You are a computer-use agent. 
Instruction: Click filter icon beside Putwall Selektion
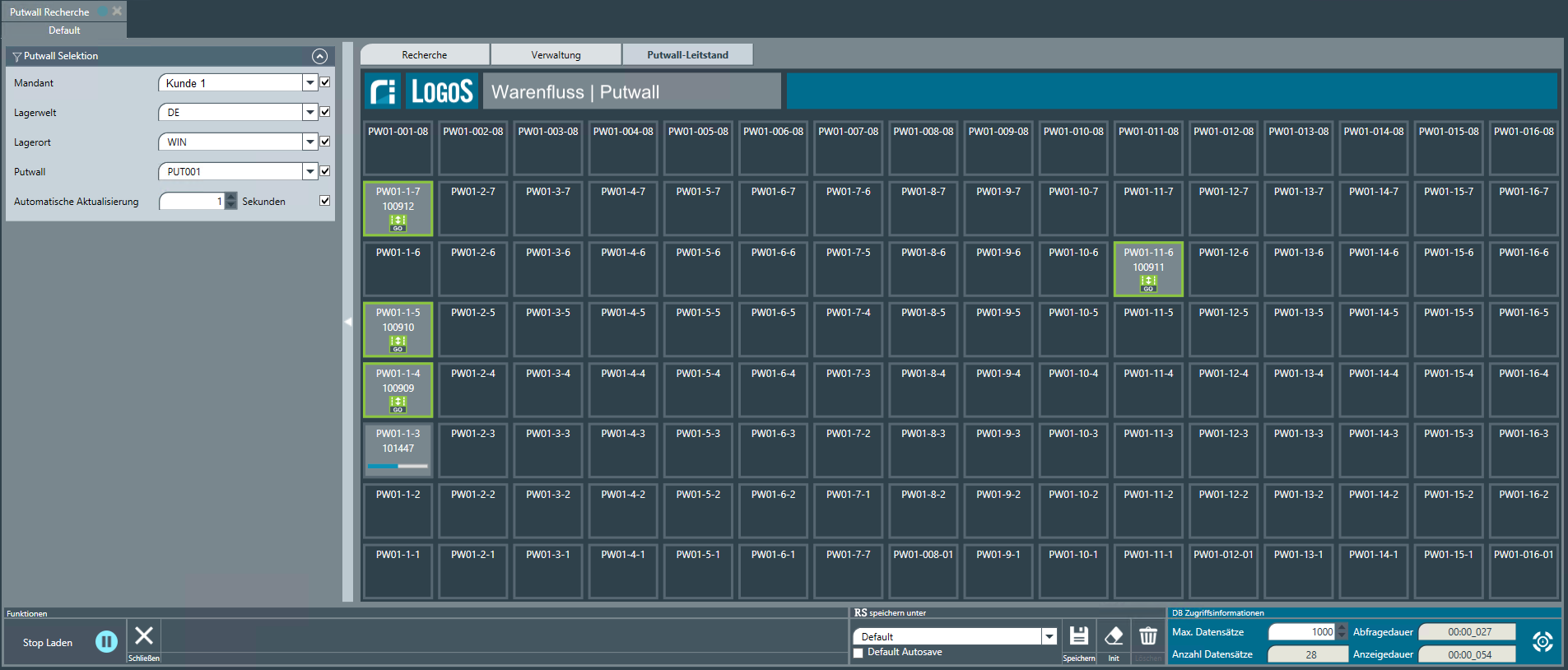coord(16,56)
